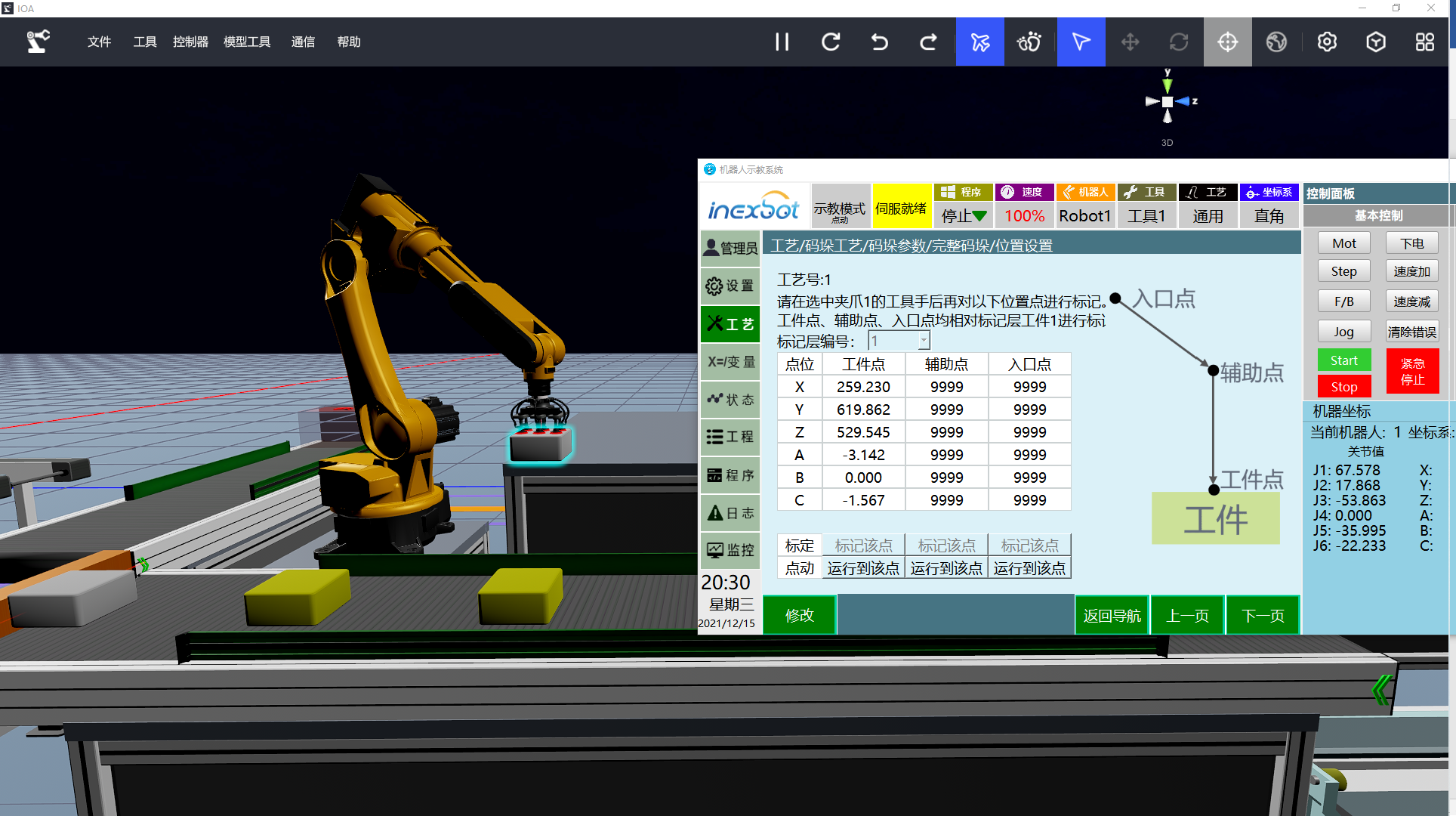Open the 程序 sidebar item
Image resolution: width=1456 pixels, height=816 pixels.
(x=730, y=475)
